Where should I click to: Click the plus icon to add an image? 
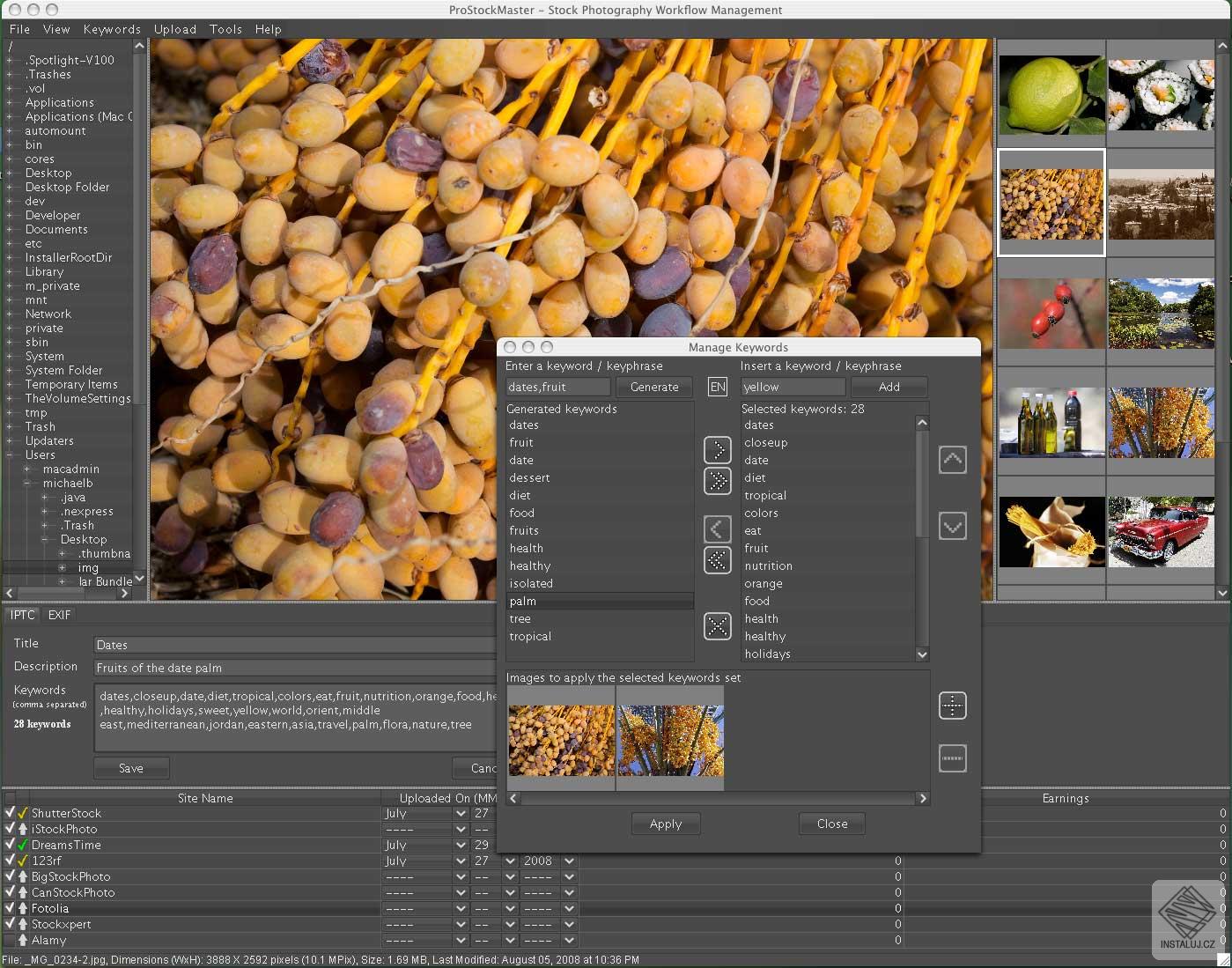tap(952, 706)
